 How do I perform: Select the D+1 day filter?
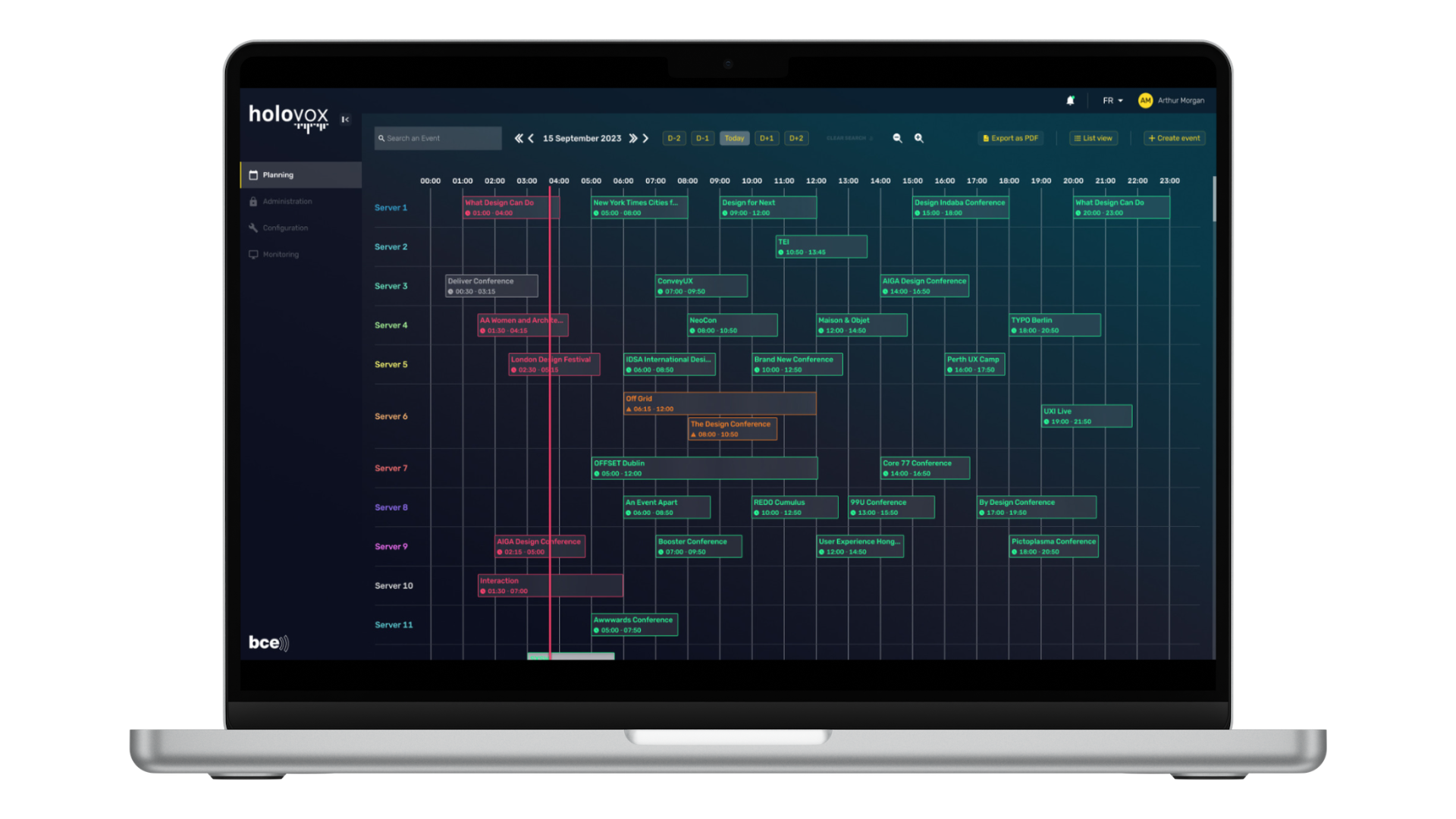coord(767,138)
